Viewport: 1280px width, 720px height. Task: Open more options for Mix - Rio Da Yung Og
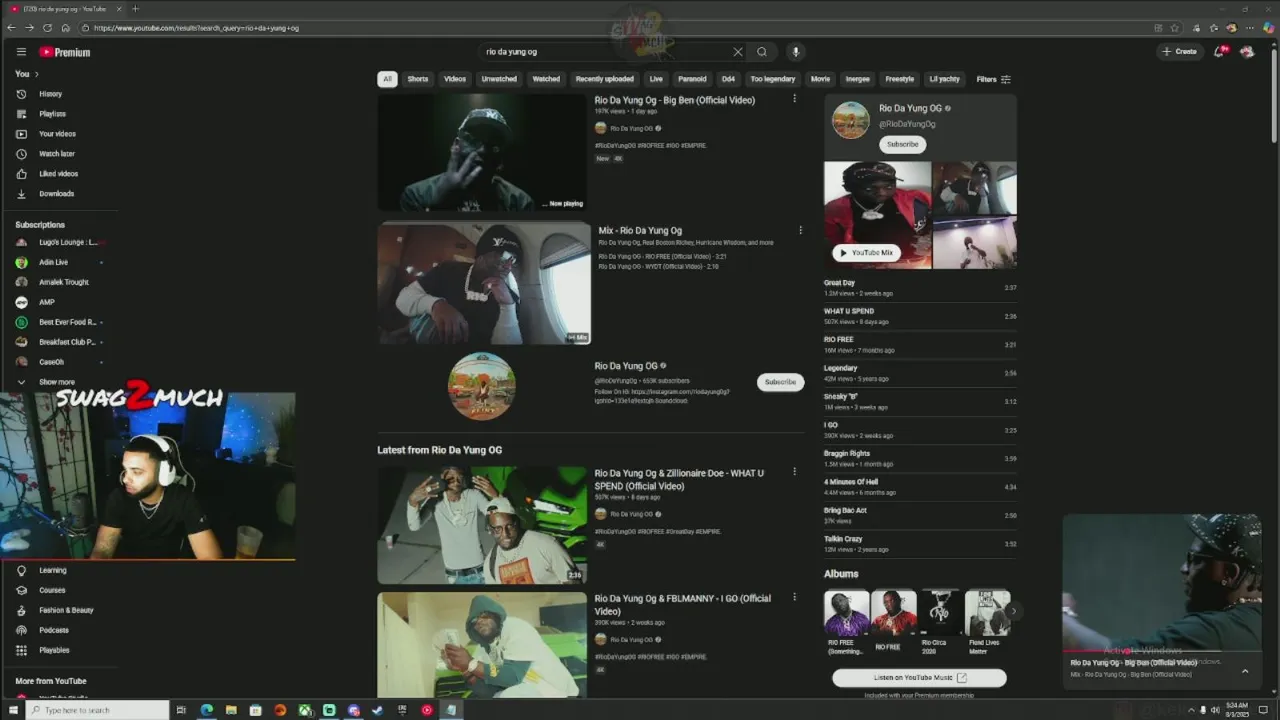tap(800, 230)
